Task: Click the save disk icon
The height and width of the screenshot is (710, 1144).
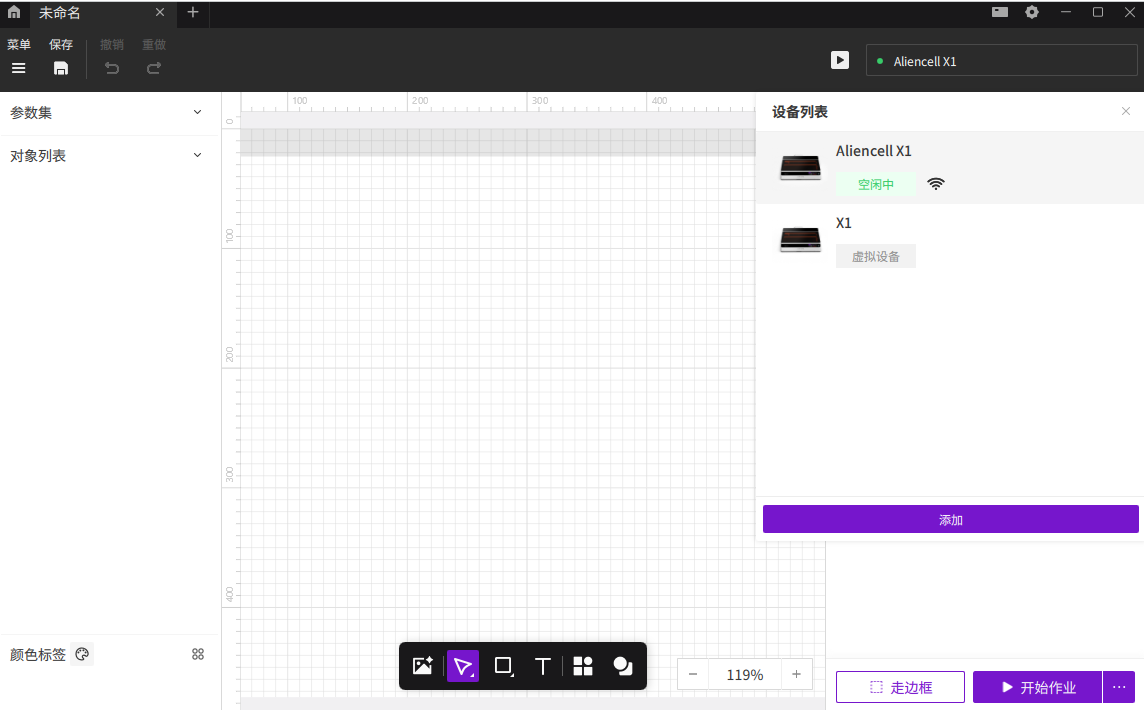Action: click(x=61, y=68)
